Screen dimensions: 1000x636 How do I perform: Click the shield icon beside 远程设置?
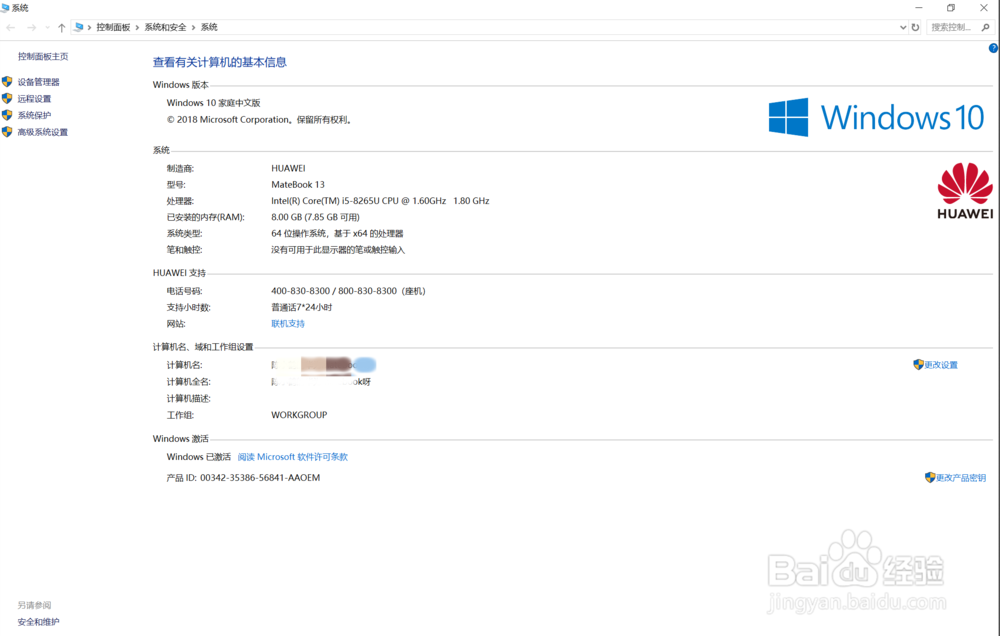(7, 98)
